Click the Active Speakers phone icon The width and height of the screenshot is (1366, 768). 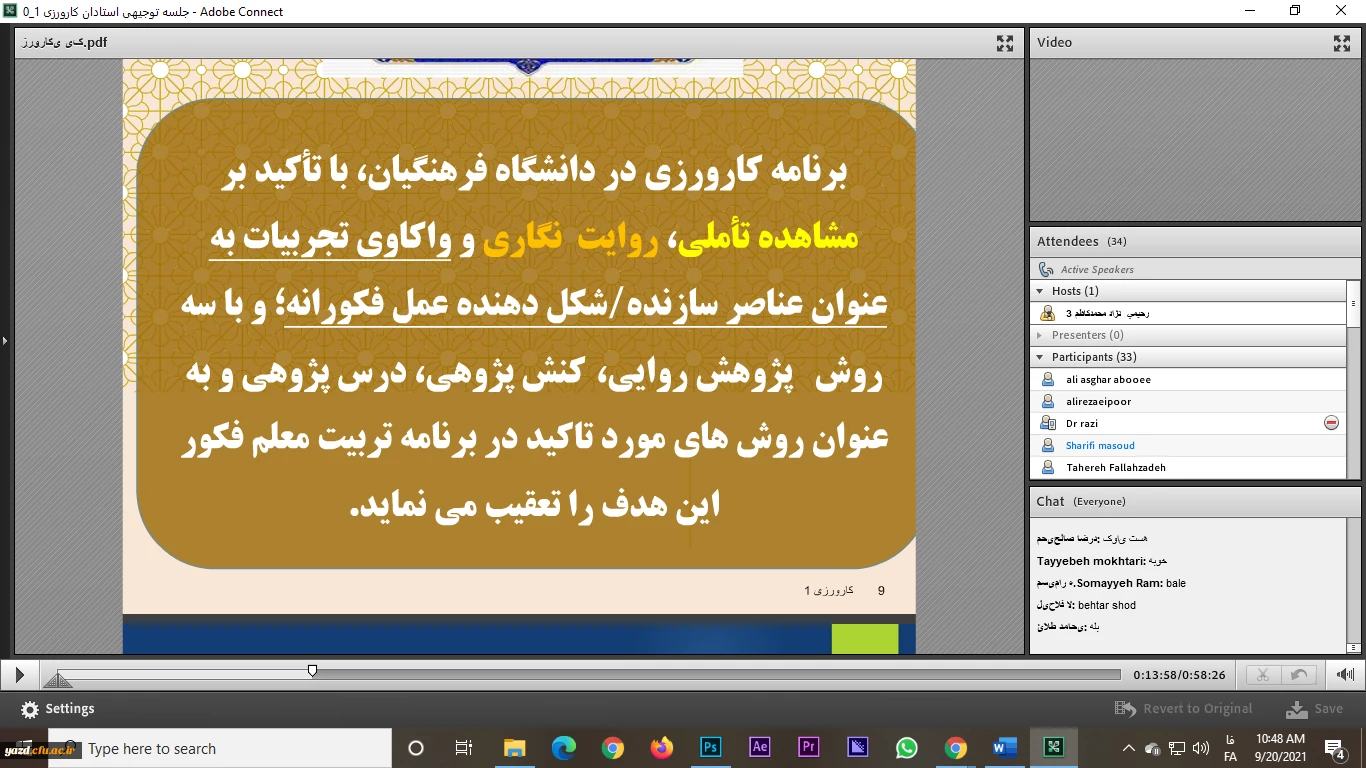(1046, 269)
